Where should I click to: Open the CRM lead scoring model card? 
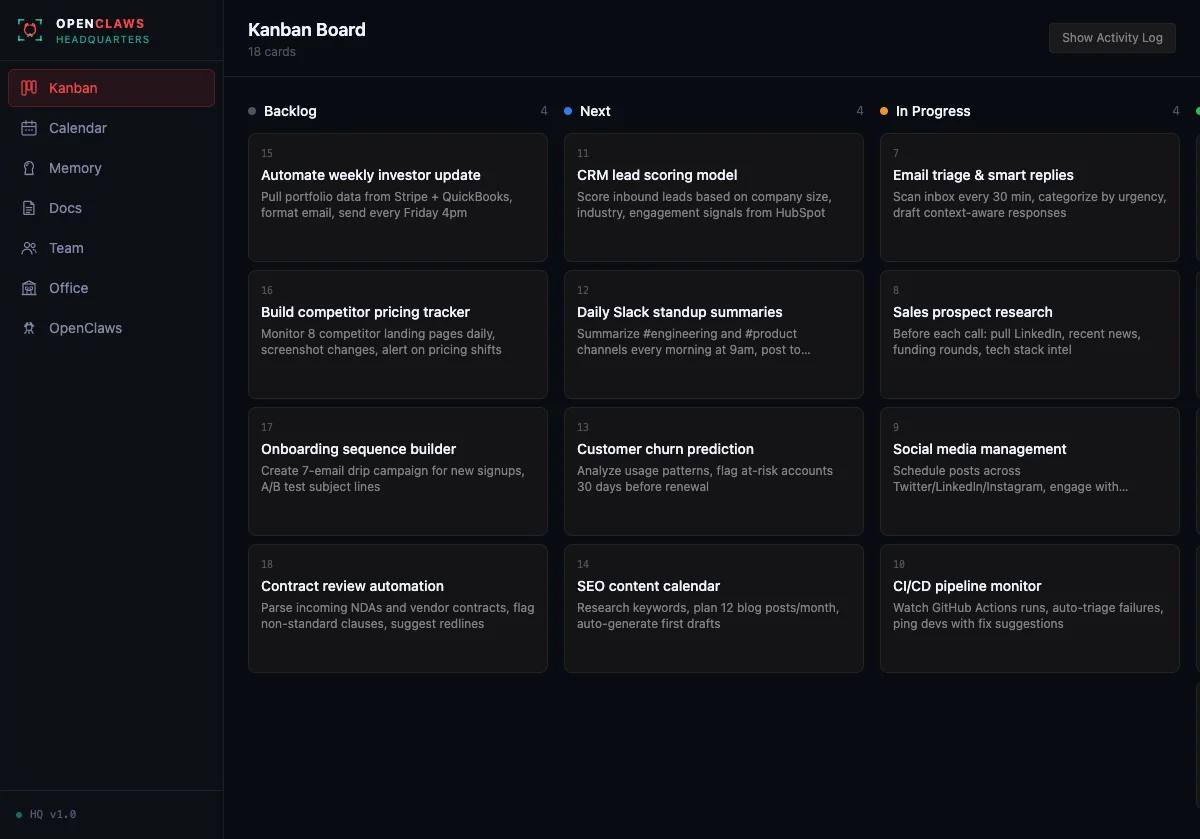click(x=714, y=197)
